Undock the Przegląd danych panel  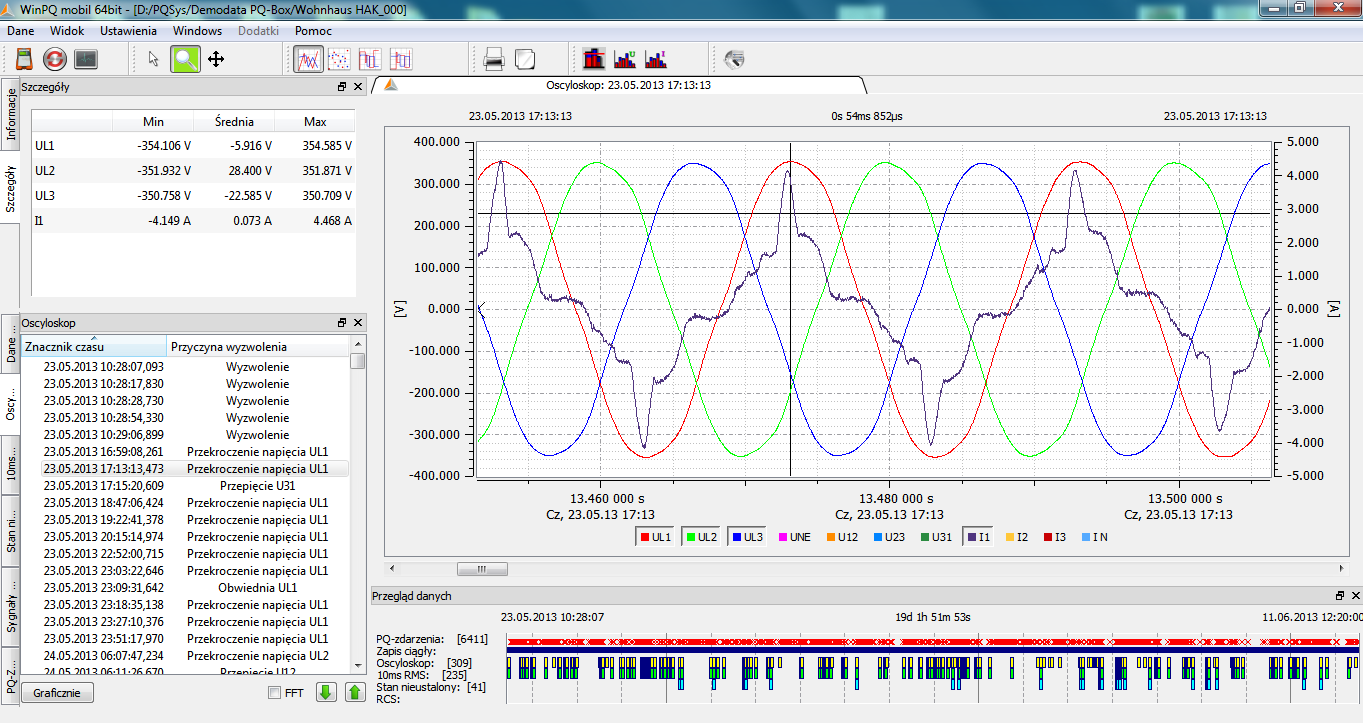tap(1339, 596)
